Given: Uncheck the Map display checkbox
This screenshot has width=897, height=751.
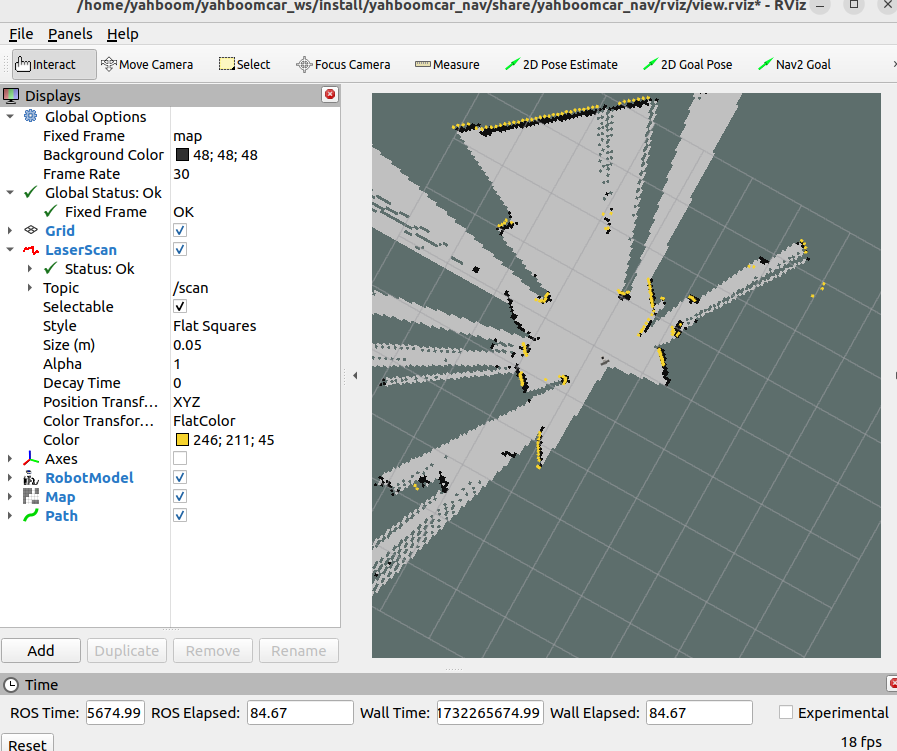Looking at the screenshot, I should (180, 496).
